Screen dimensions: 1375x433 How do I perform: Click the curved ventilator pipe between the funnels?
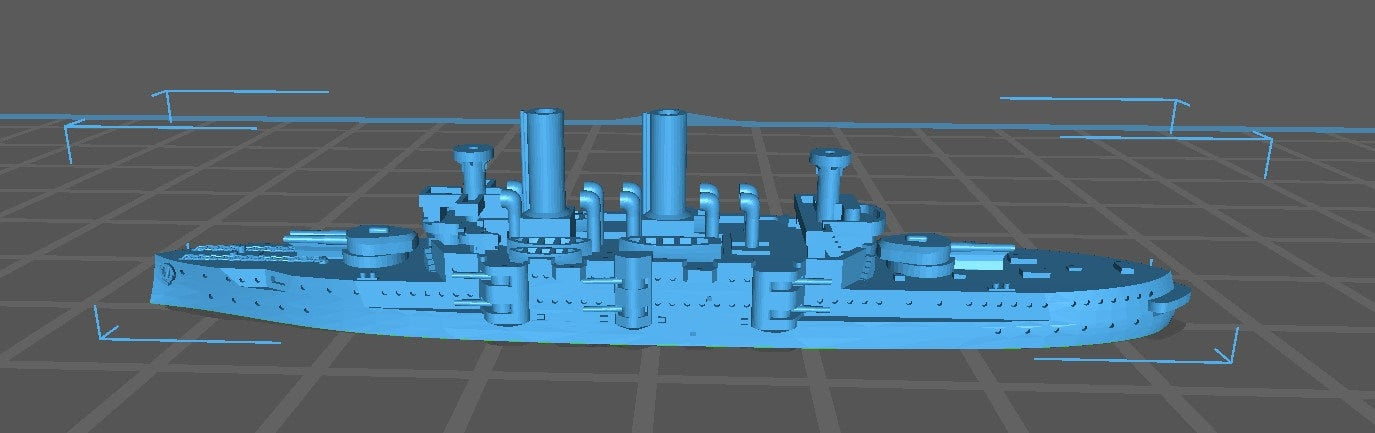(x=629, y=205)
